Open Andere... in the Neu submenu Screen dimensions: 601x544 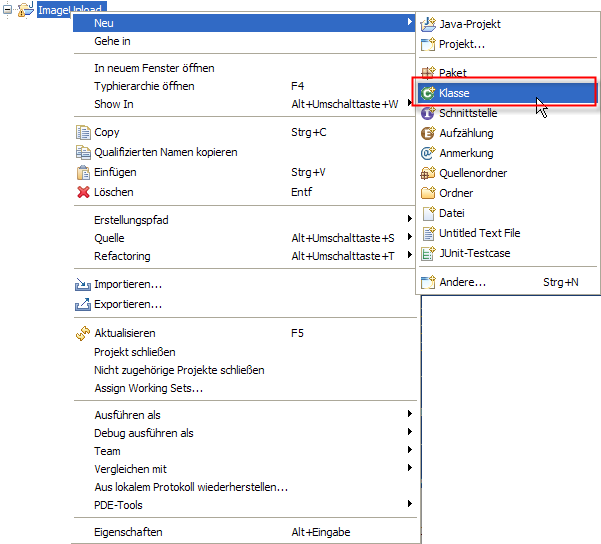click(462, 282)
